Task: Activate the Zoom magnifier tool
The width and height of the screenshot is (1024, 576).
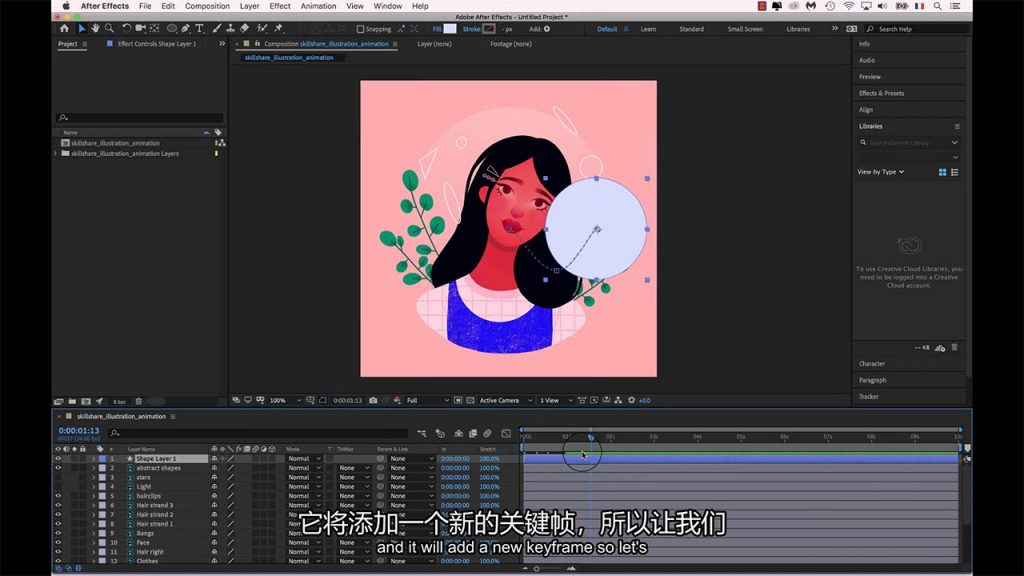Action: (x=109, y=29)
